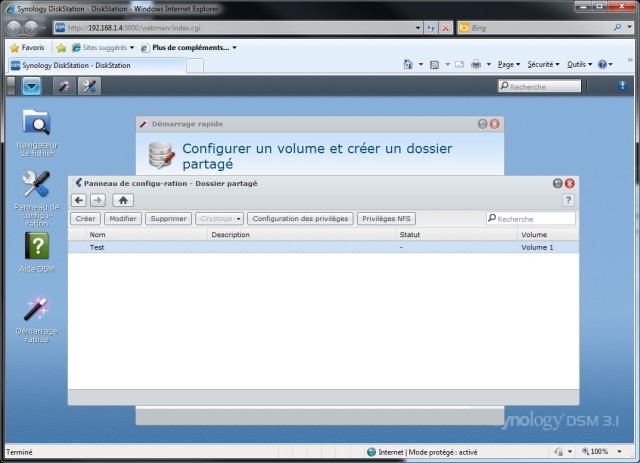Click IE RSS feeds icon
The width and height of the screenshot is (640, 463).
[x=435, y=65]
